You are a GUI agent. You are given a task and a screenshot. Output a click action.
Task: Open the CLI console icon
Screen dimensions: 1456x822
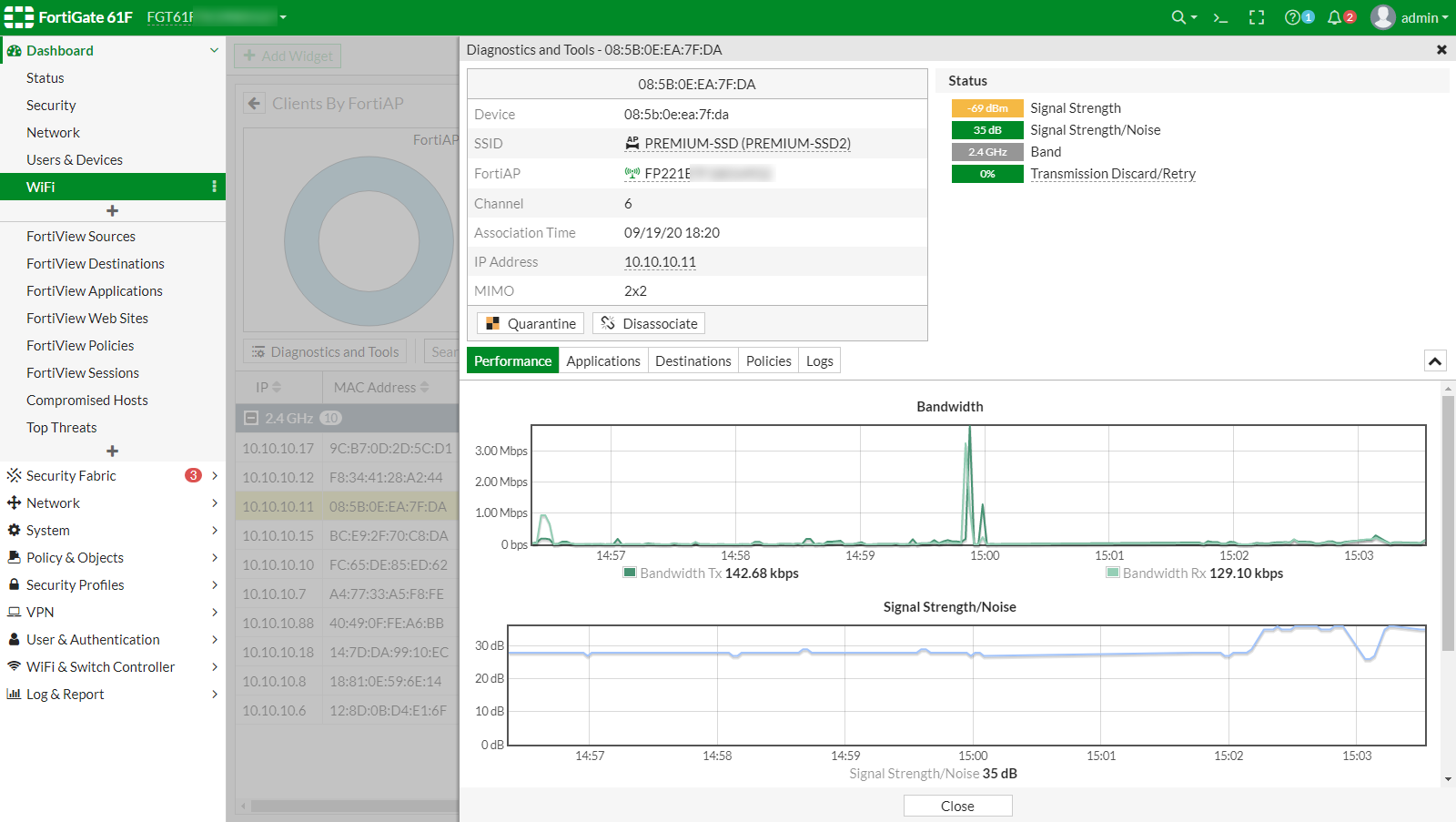[x=1221, y=17]
